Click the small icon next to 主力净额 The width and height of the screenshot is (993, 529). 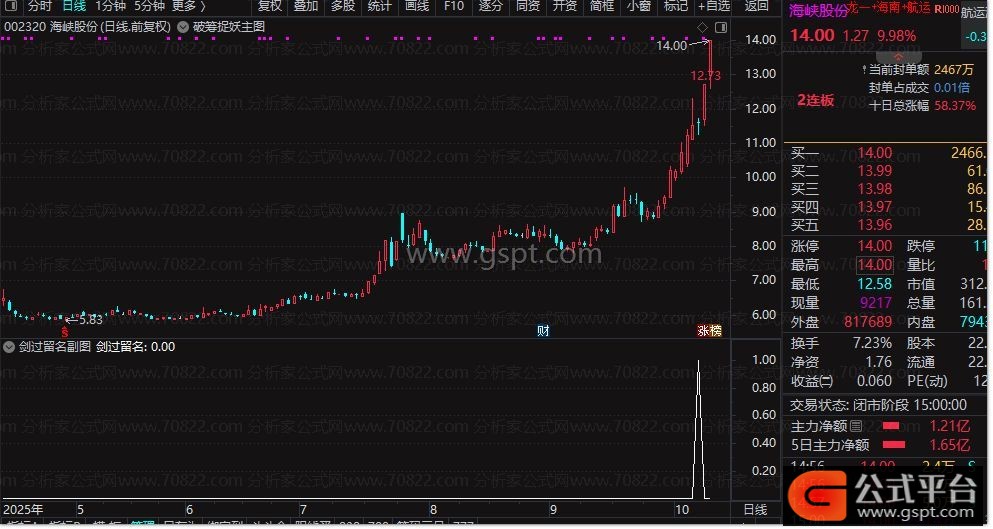point(856,426)
